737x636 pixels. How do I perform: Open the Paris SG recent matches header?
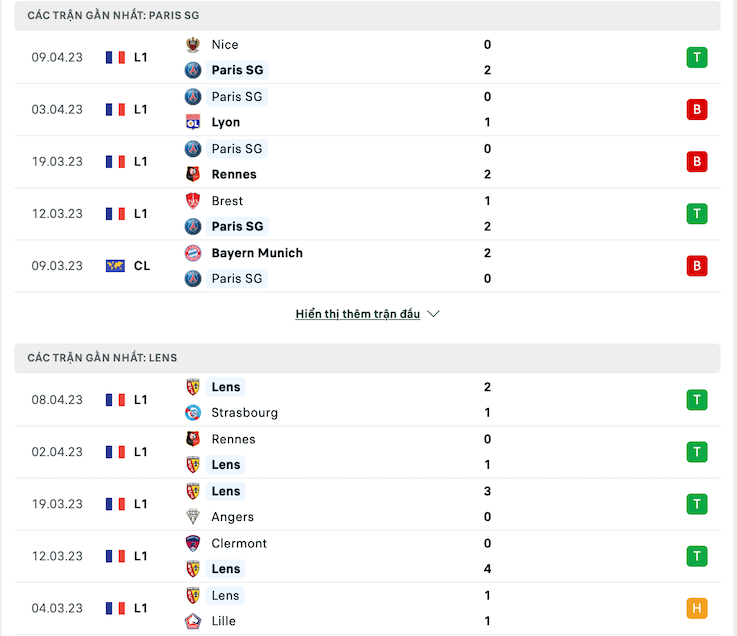[367, 16]
